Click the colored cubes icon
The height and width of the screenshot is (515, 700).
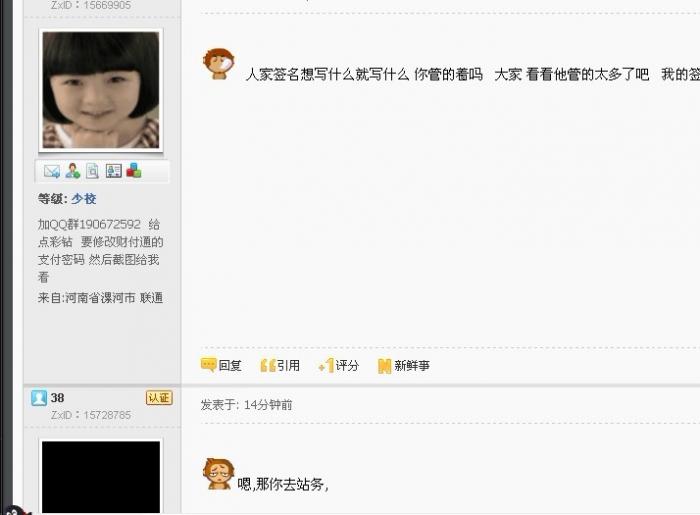point(134,170)
